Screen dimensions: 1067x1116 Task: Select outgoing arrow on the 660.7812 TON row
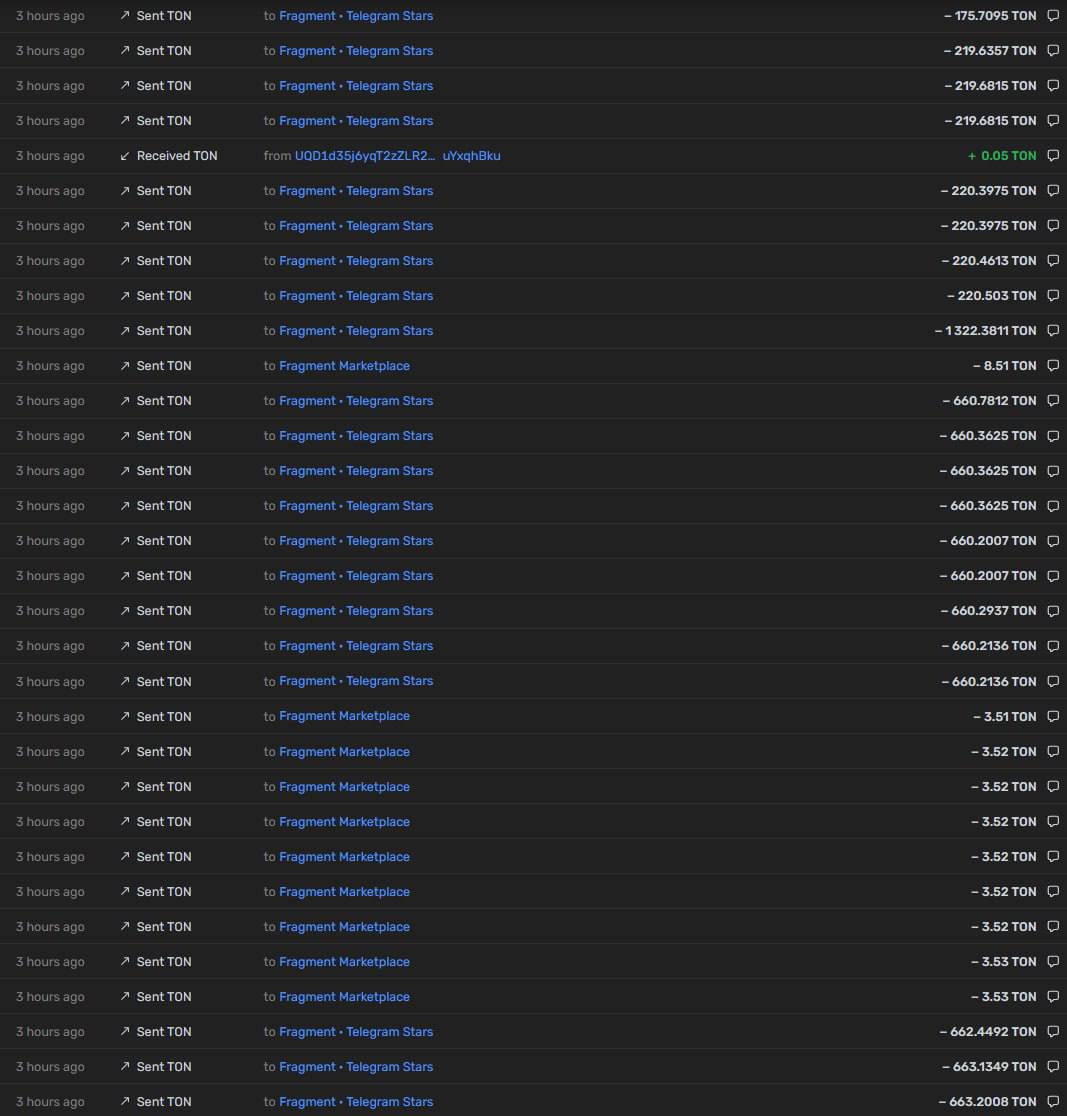125,400
